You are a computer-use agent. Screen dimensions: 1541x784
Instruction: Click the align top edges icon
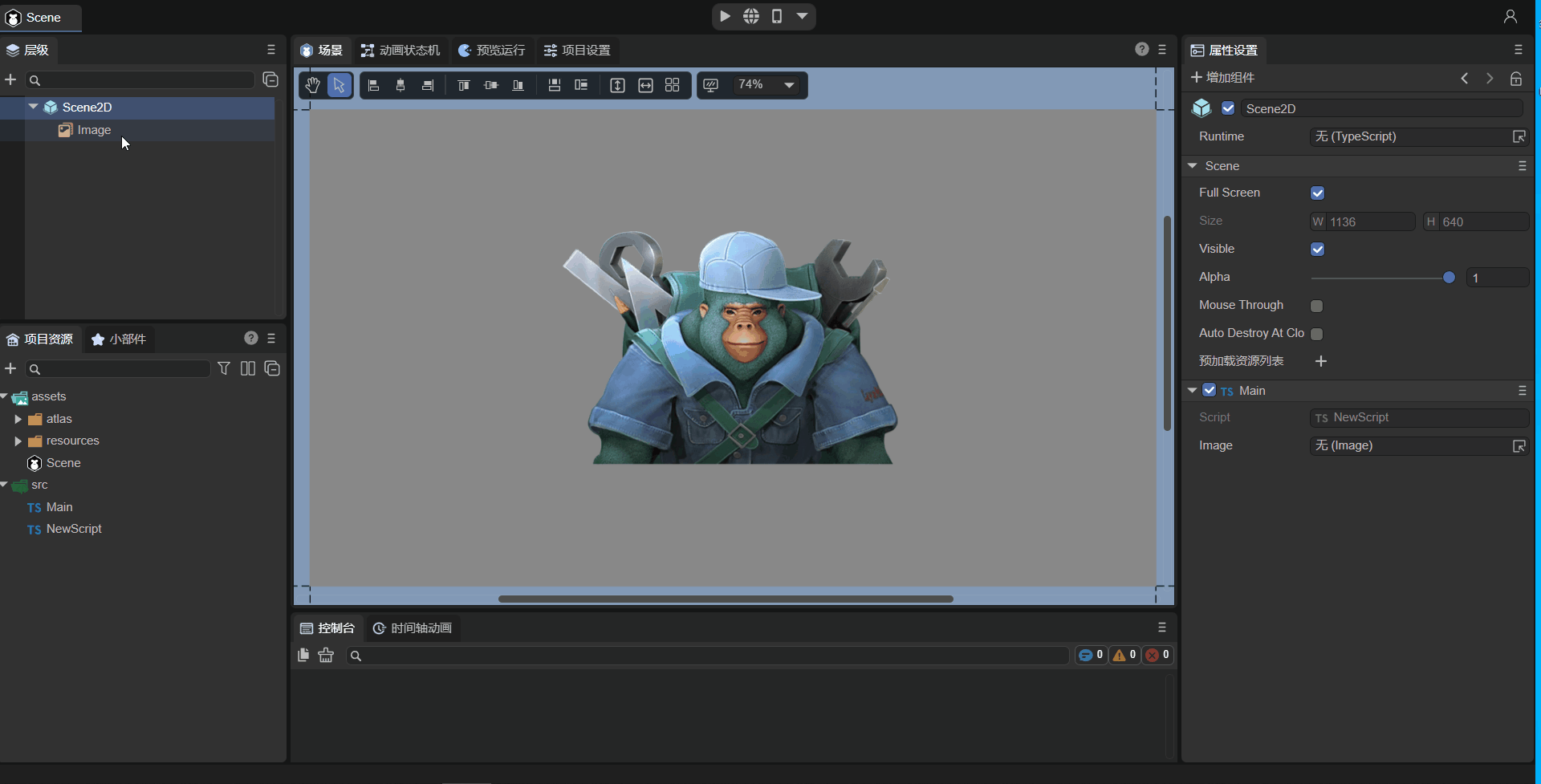[463, 85]
